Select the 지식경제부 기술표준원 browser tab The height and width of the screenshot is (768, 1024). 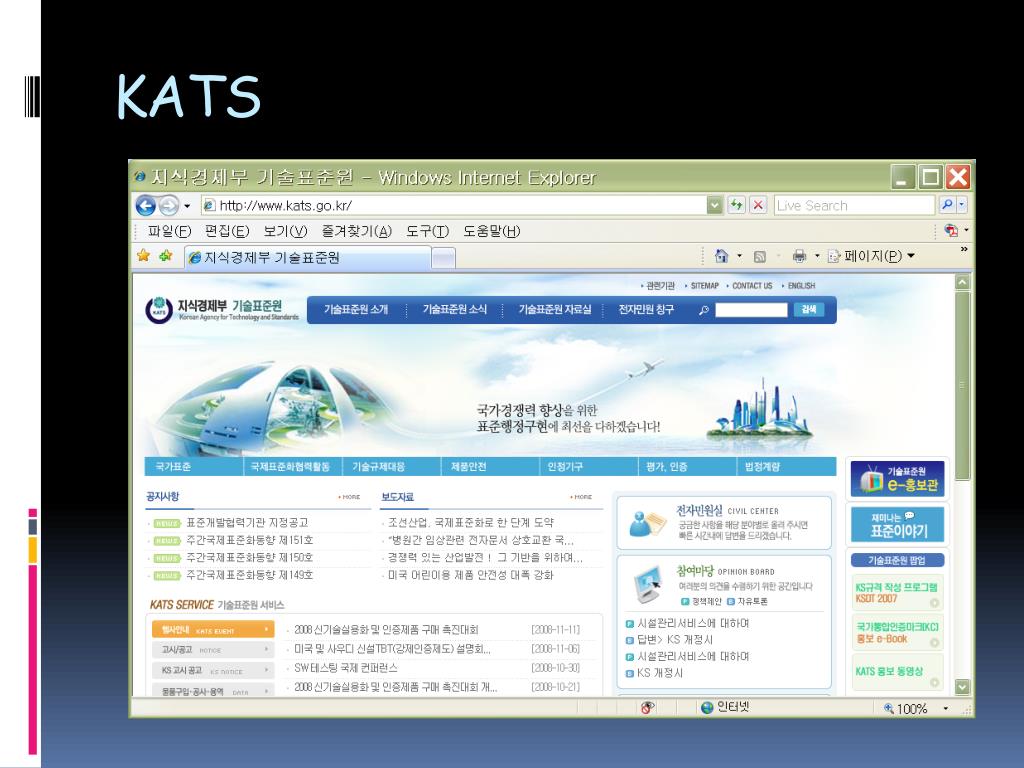[308, 258]
